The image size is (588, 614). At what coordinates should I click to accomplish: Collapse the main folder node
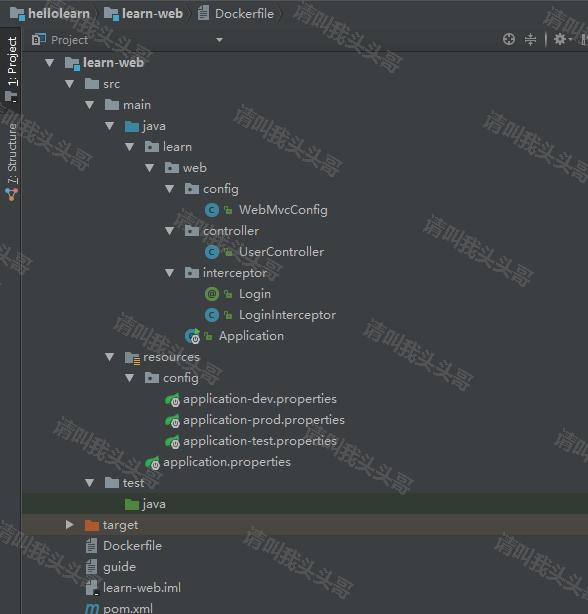[x=90, y=105]
